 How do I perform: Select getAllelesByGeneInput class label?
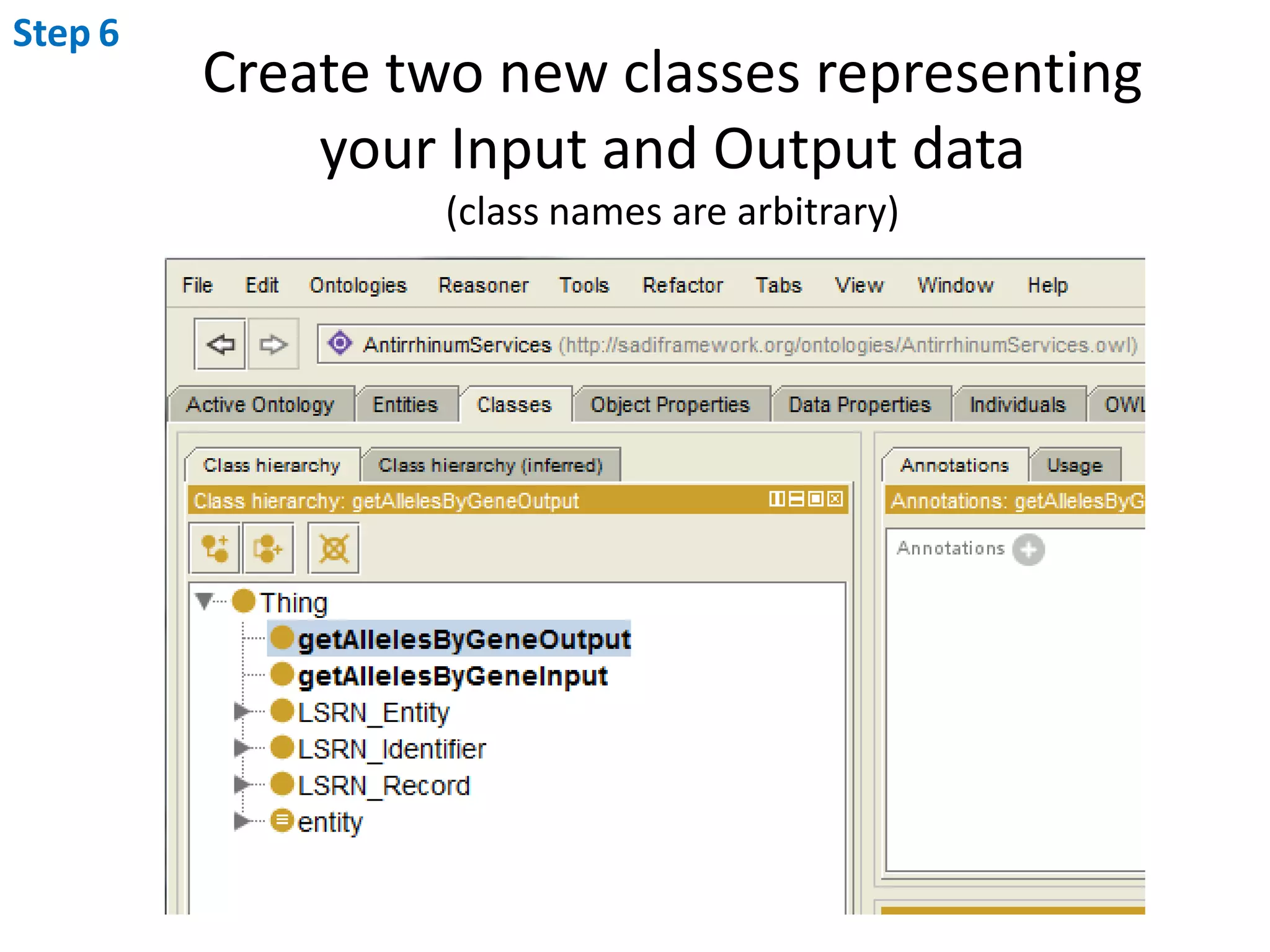453,676
